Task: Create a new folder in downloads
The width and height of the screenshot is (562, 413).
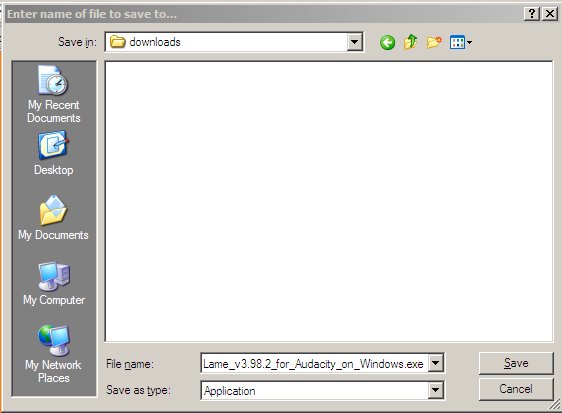Action: pyautogui.click(x=434, y=42)
